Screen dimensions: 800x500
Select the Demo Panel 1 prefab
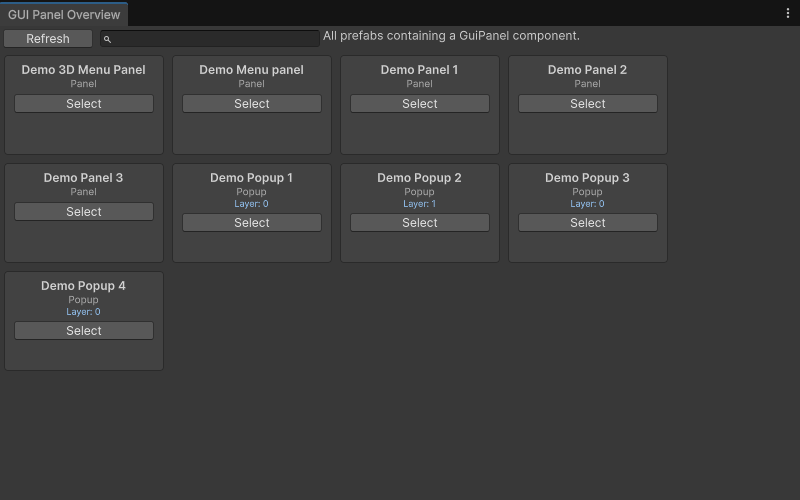tap(419, 104)
